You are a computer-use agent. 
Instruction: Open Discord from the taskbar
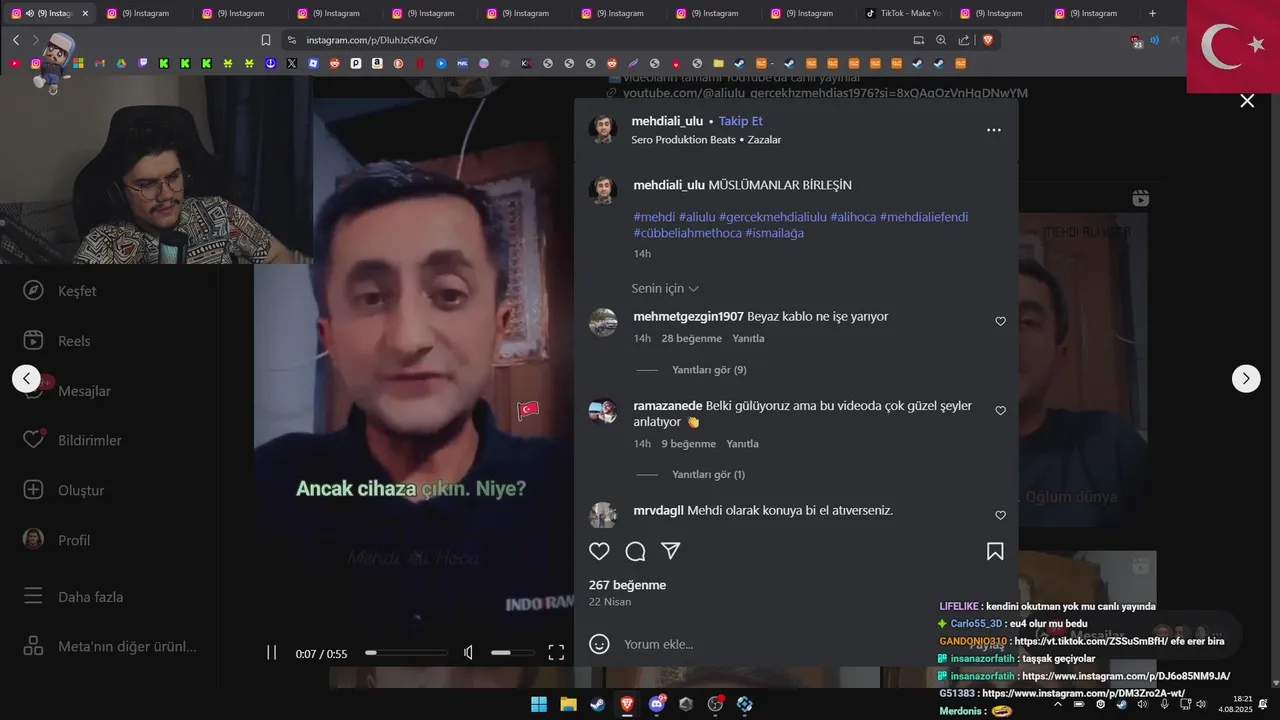coord(657,704)
